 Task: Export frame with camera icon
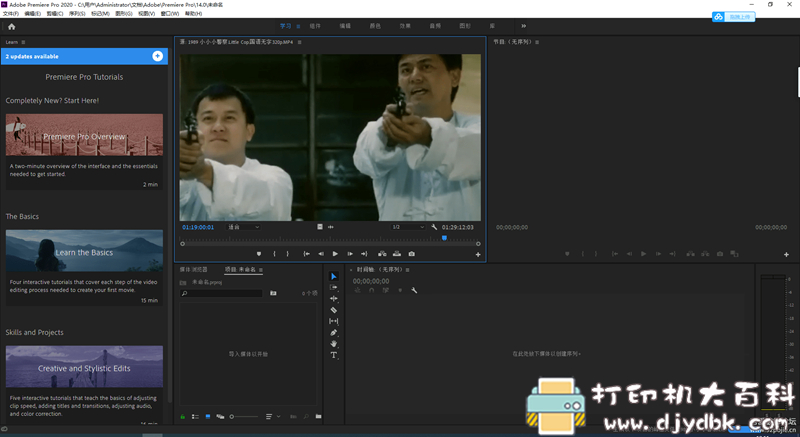coord(412,254)
